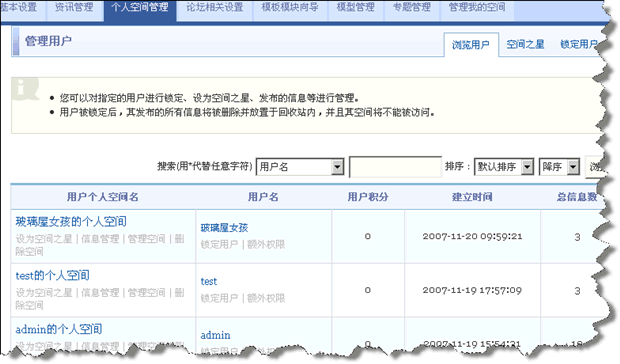Click 总信息数 column header
Image resolution: width=620 pixels, height=364 pixels.
tap(577, 197)
